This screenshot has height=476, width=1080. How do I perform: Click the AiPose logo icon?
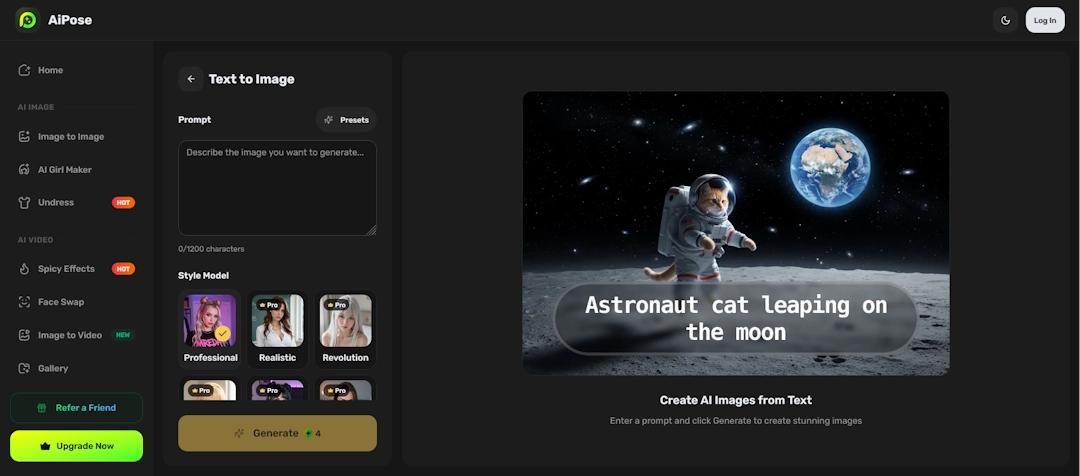tap(28, 20)
